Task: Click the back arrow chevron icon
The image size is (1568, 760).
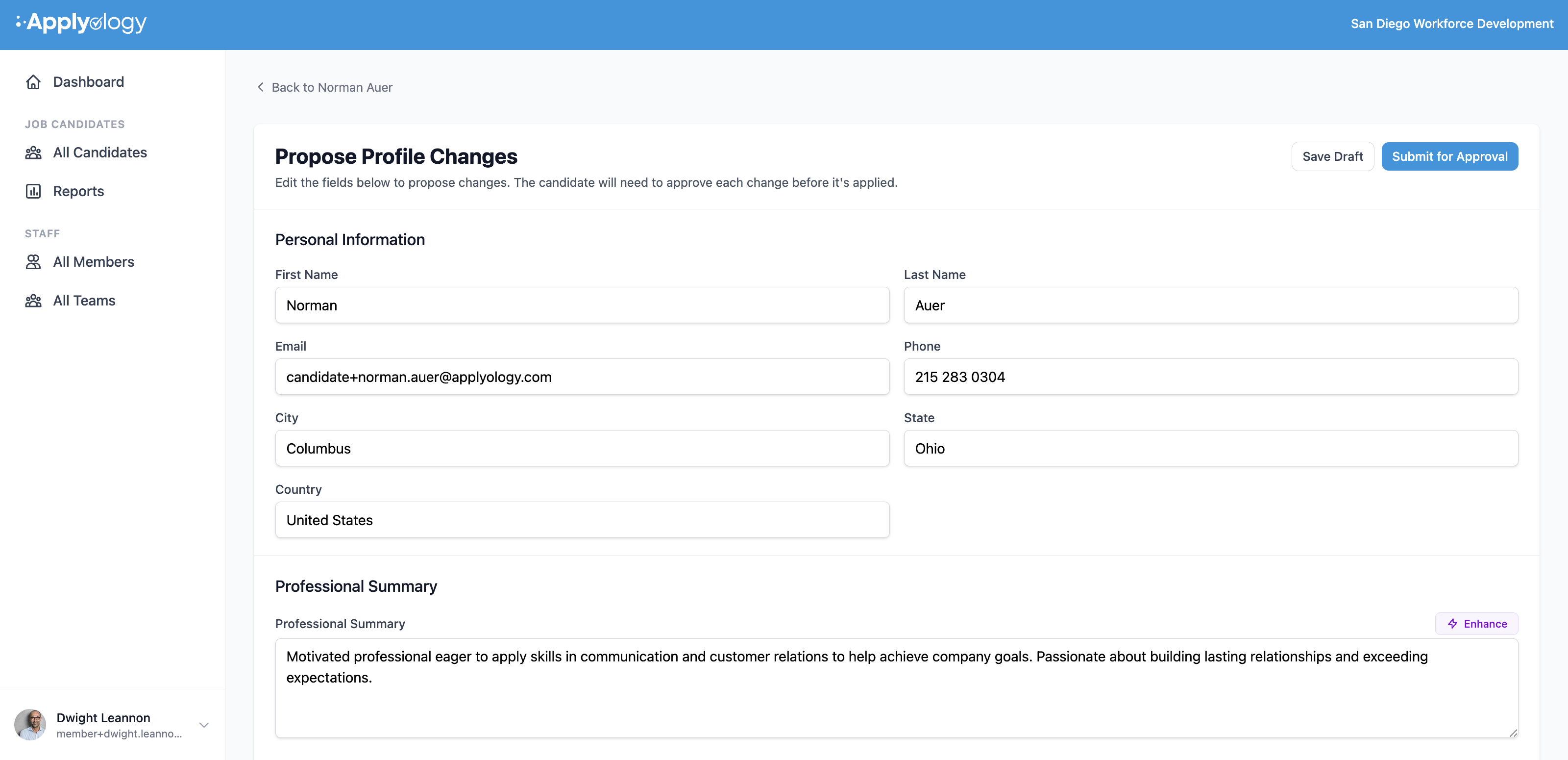Action: point(261,87)
